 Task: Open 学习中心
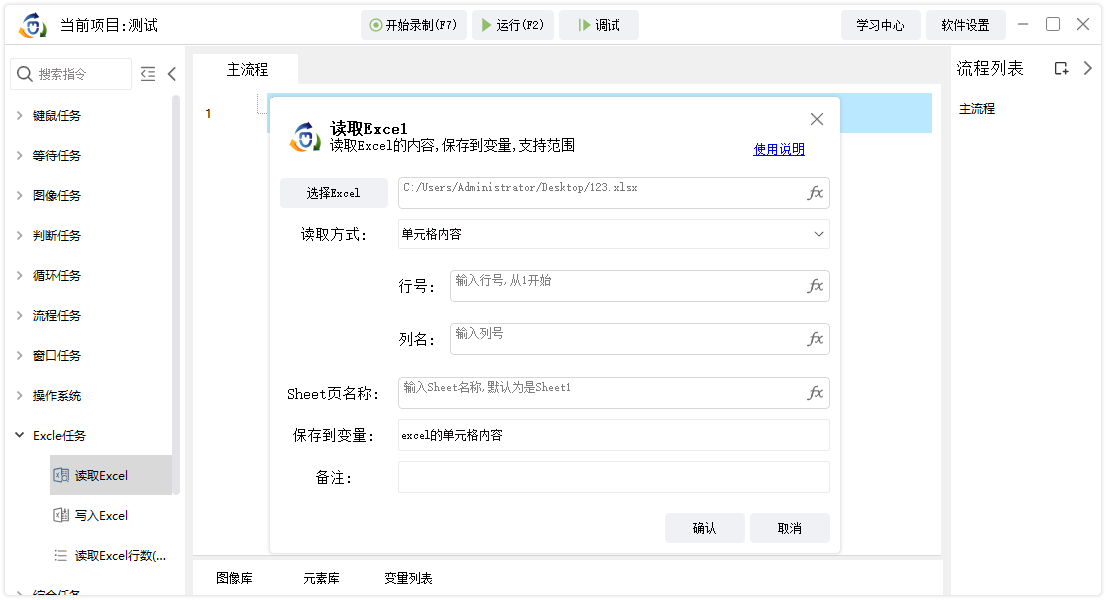click(x=880, y=25)
